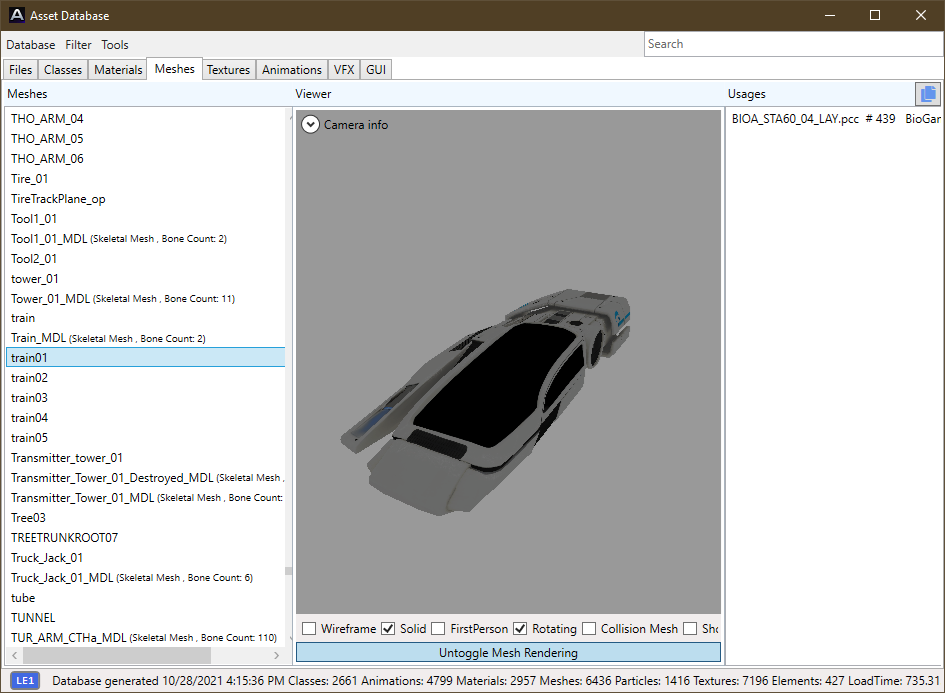
Task: Click the mesh list's left scroll arrow
Action: [14, 655]
